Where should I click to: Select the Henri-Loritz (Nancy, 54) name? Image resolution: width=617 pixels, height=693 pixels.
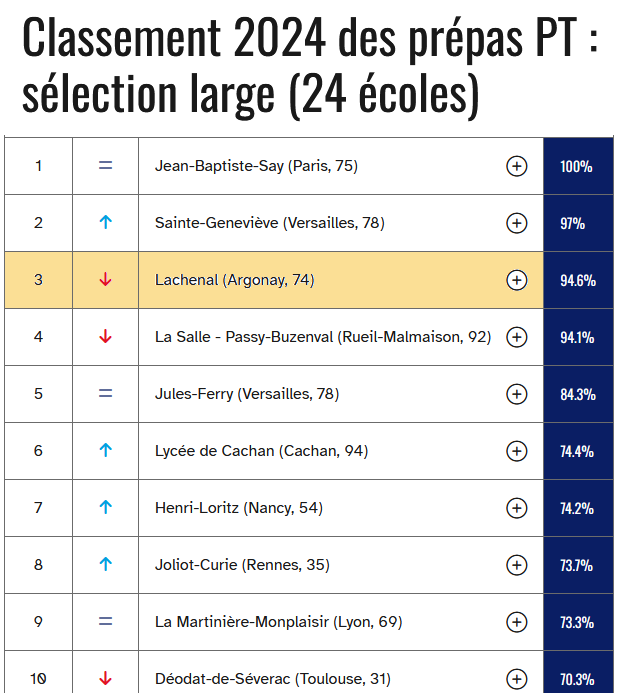click(239, 508)
